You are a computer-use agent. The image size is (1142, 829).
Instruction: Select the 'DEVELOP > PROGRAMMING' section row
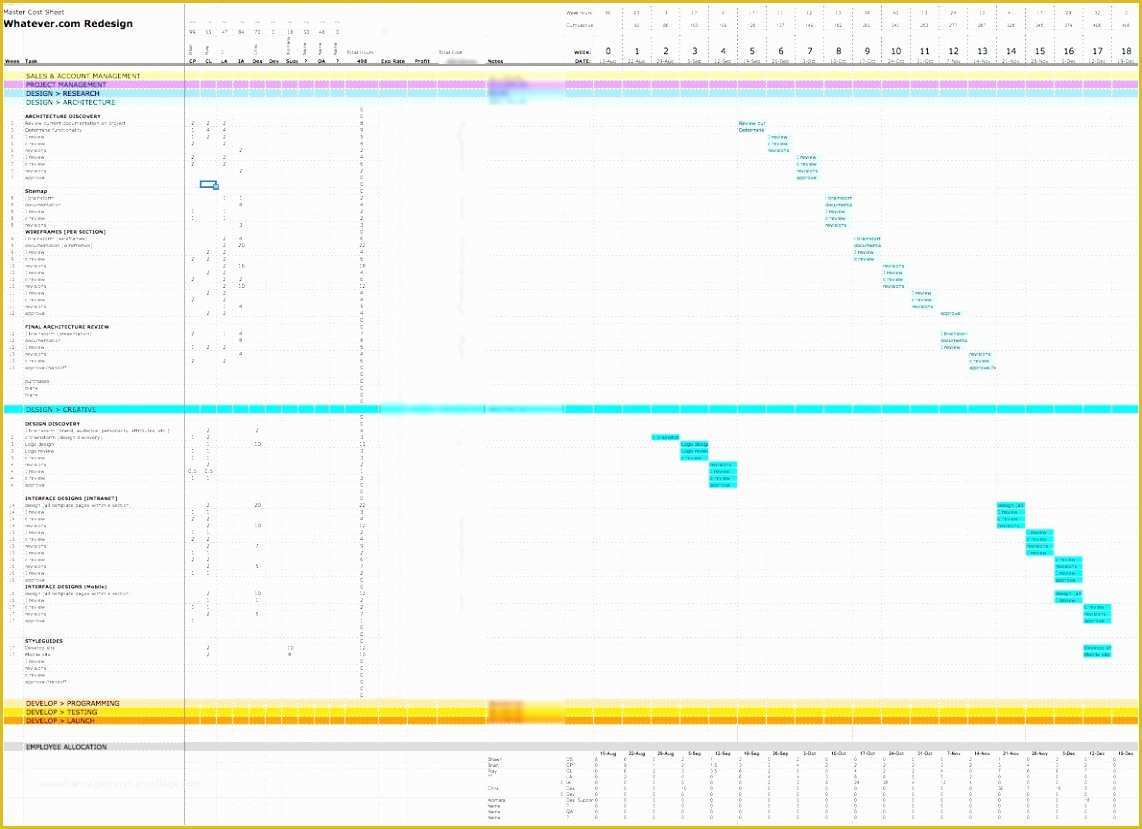coord(571,704)
